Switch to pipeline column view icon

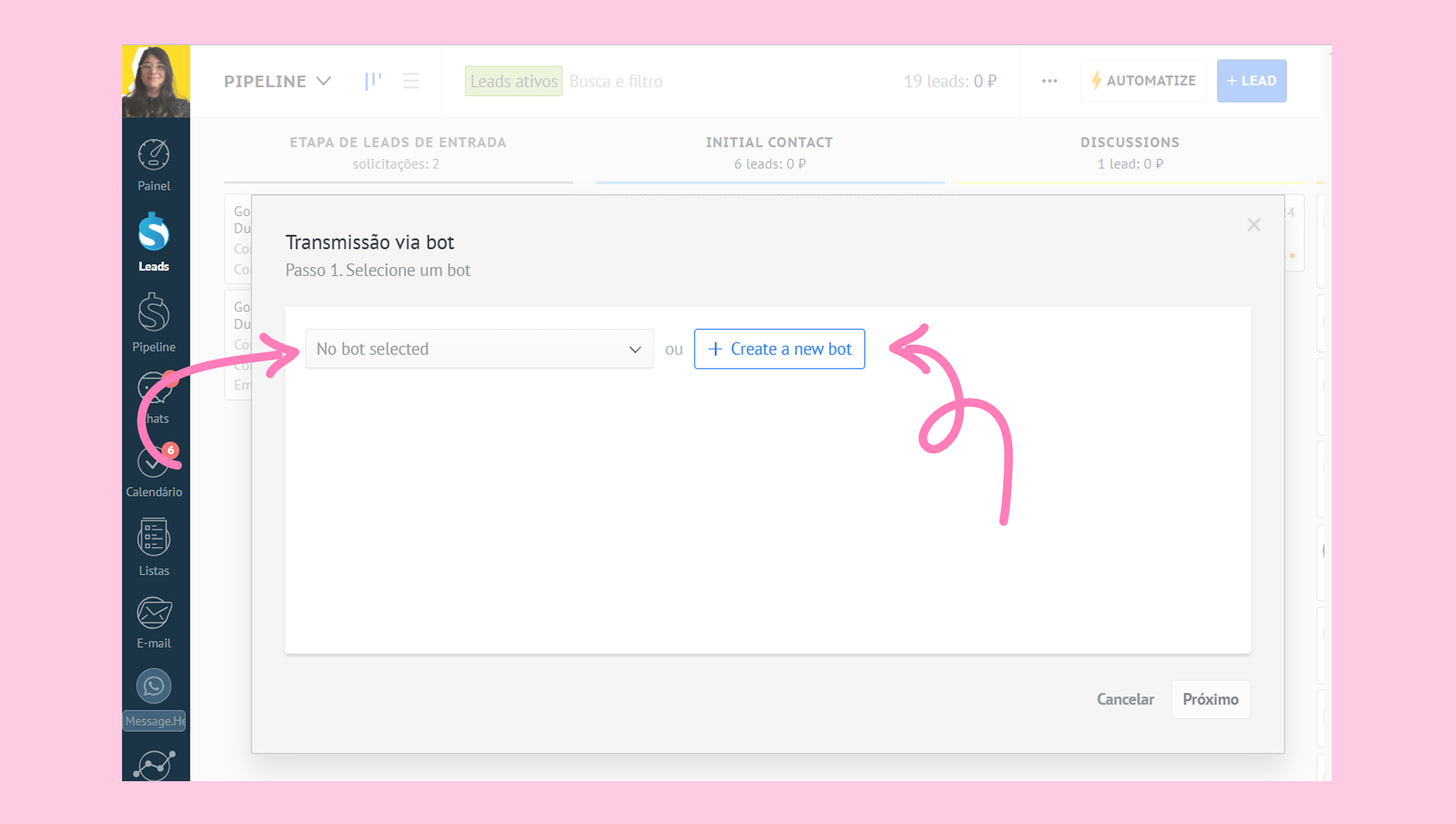coord(373,81)
